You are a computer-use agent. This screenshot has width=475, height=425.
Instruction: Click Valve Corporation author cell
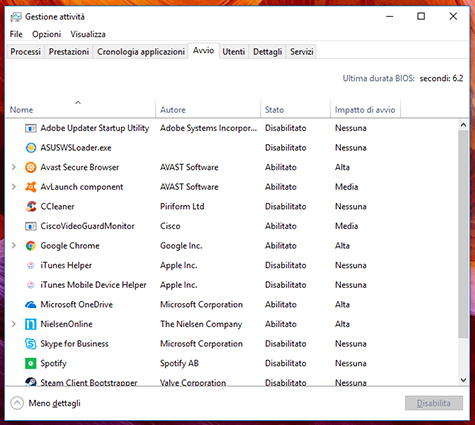[193, 383]
